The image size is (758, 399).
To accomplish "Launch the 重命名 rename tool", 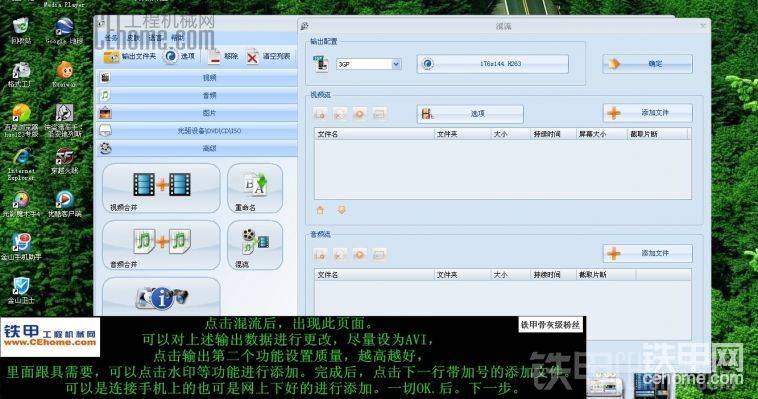I will click(x=255, y=188).
